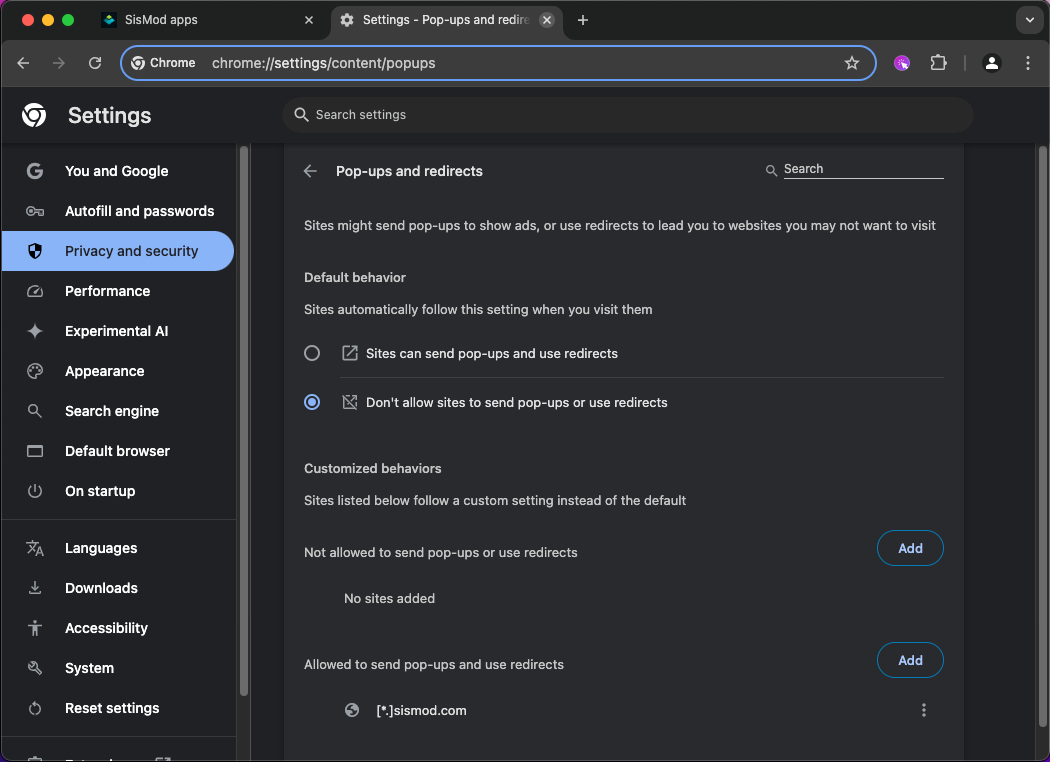Open You and Google settings section
The height and width of the screenshot is (762, 1050).
click(117, 171)
